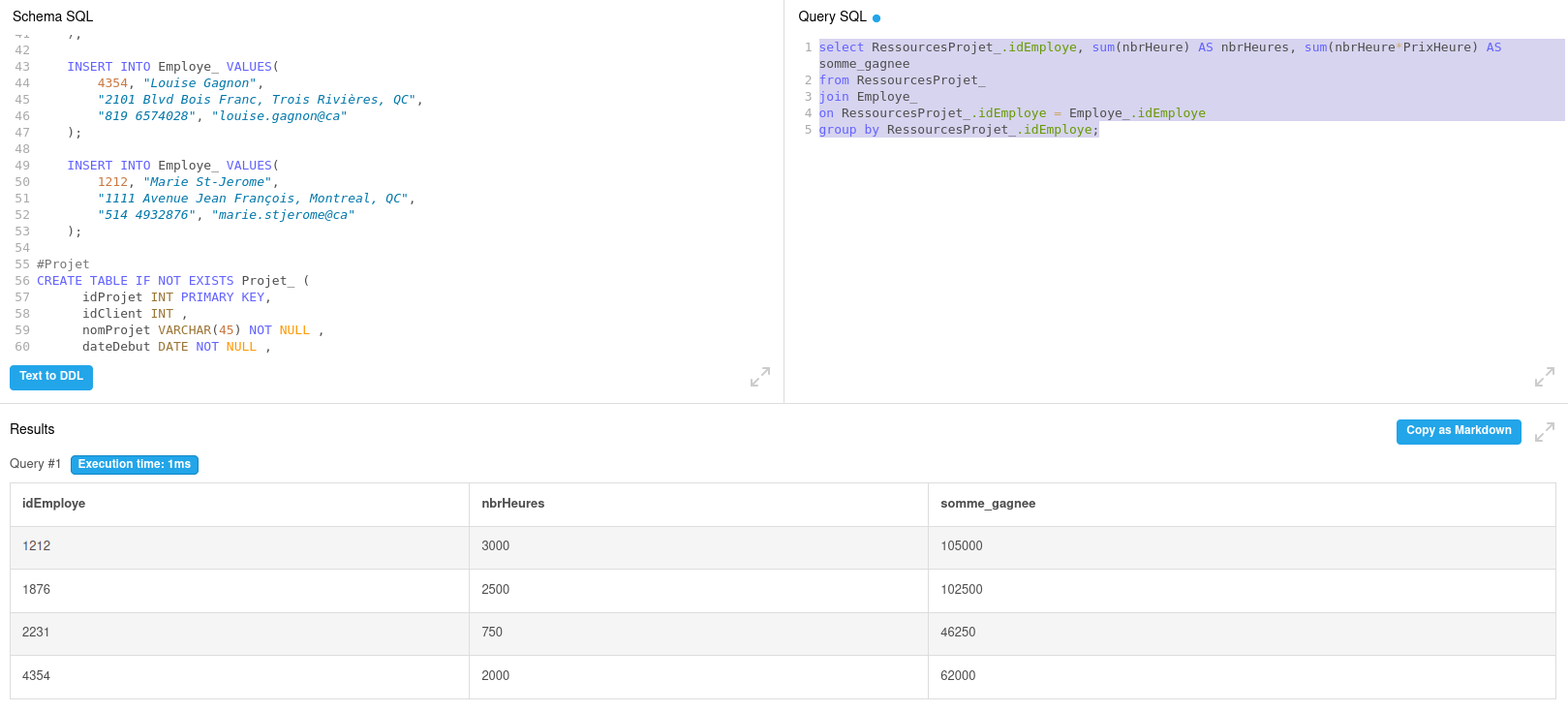Viewport: 1568px width, 712px height.
Task: Click the 'on RessourcesProjet_.idEmploye' join condition line
Action: coord(1012,113)
